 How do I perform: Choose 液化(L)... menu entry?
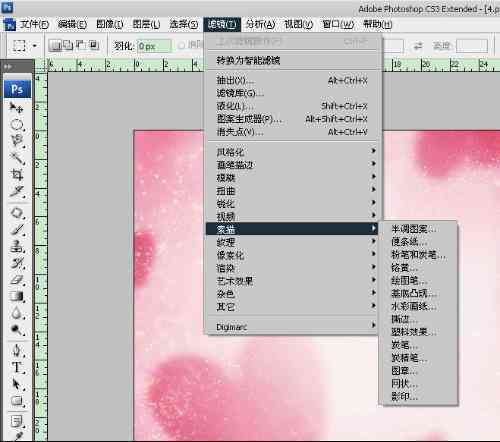click(292, 106)
